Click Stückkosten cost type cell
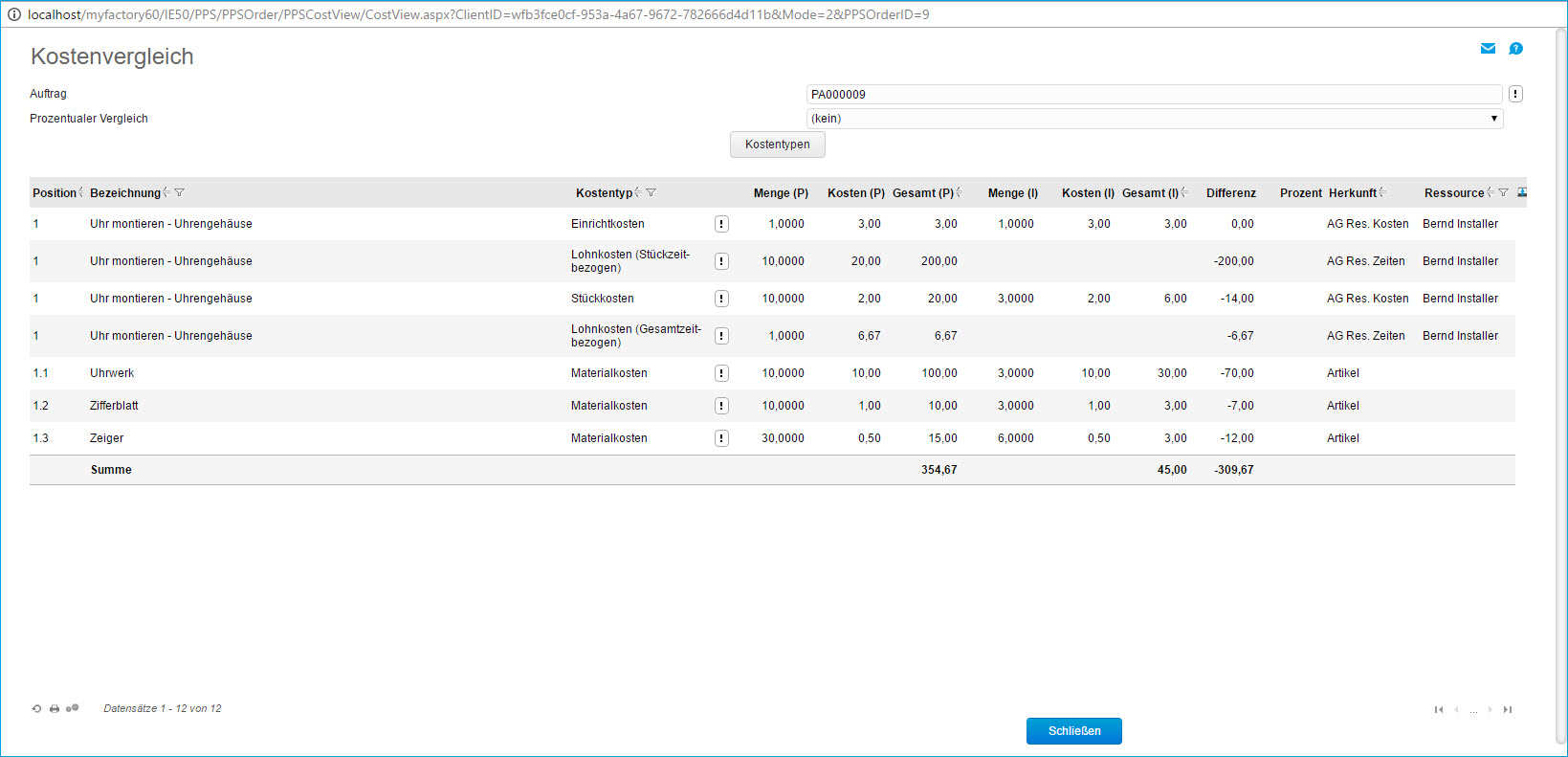Viewport: 1568px width, 757px height. tap(603, 299)
